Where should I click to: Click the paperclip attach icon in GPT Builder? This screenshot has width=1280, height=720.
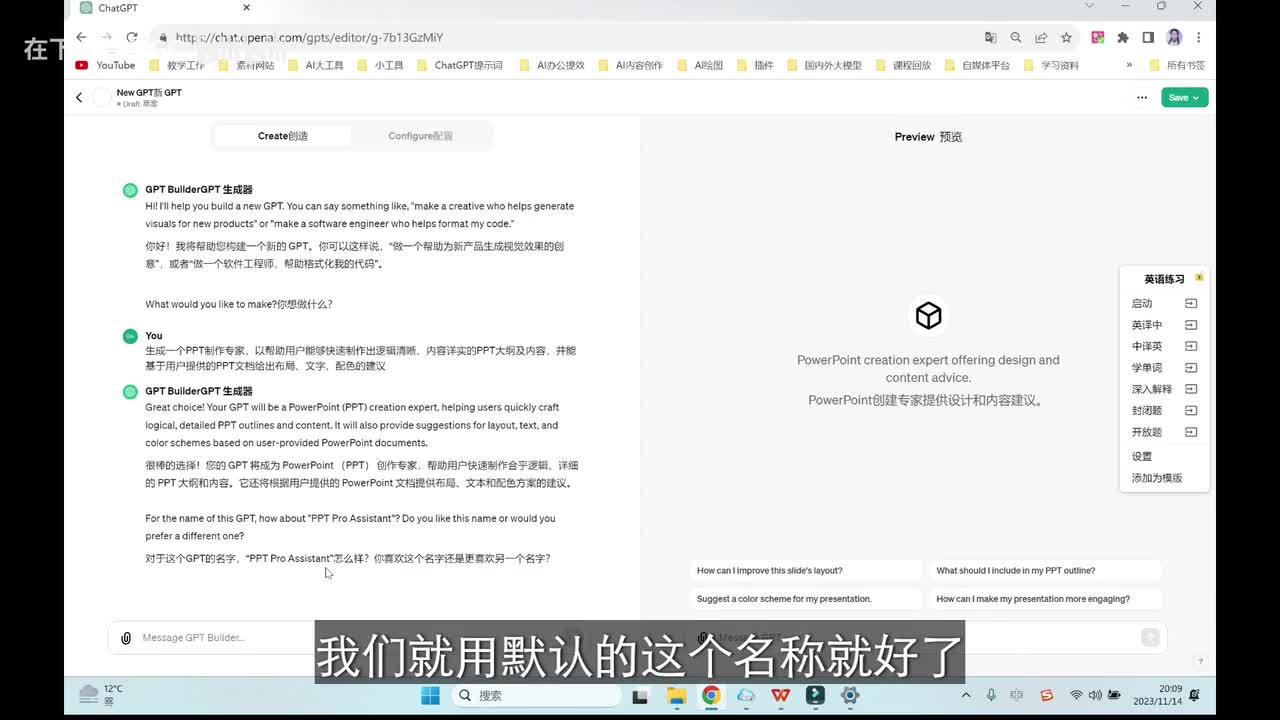click(126, 638)
